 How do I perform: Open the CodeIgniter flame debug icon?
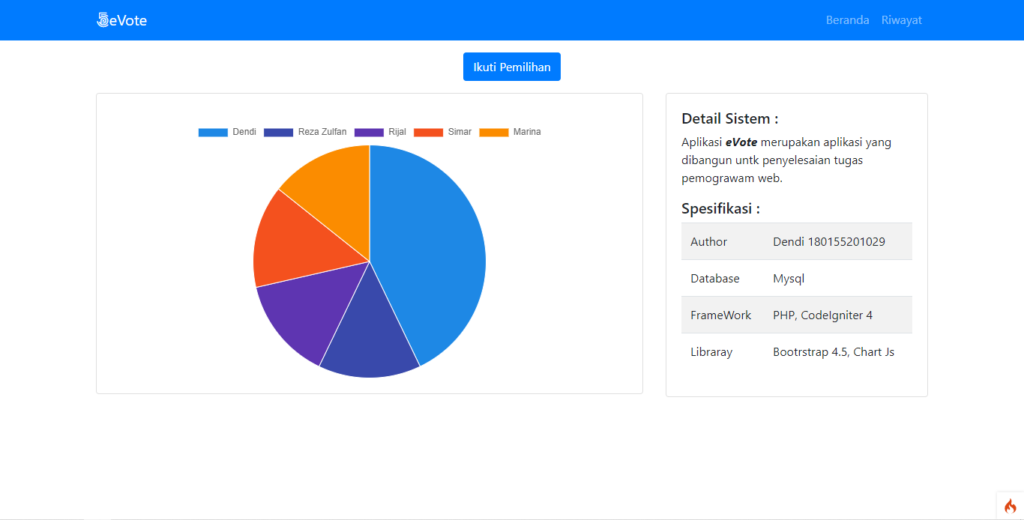pyautogui.click(x=1009, y=505)
